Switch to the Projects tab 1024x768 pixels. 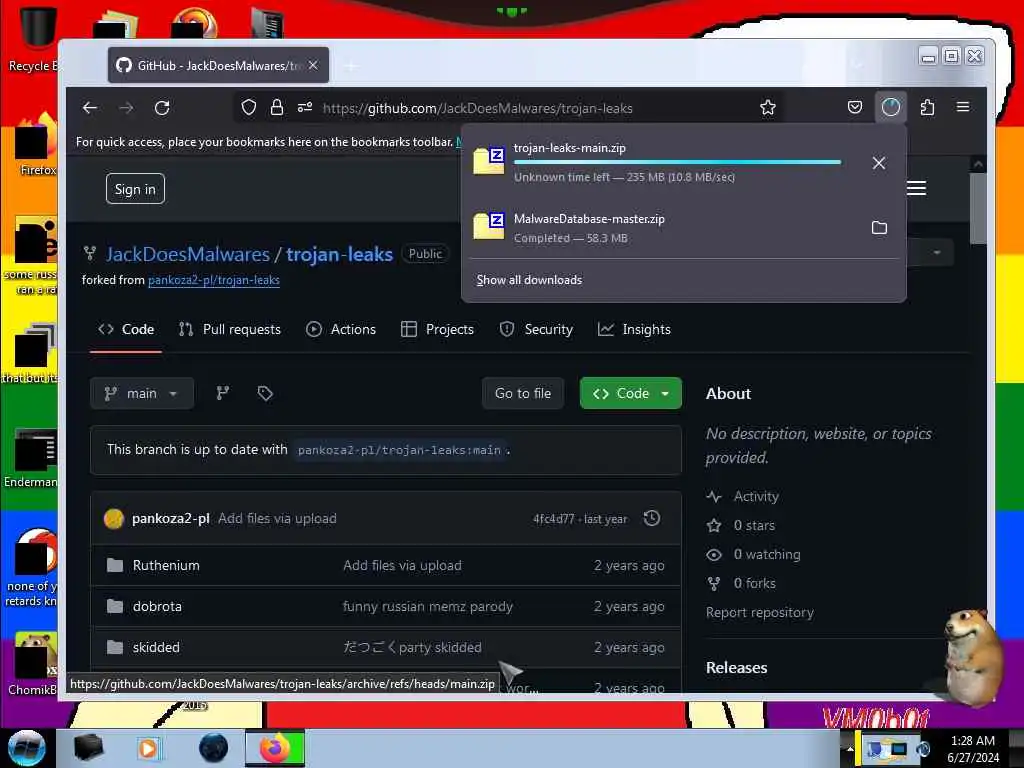(438, 329)
